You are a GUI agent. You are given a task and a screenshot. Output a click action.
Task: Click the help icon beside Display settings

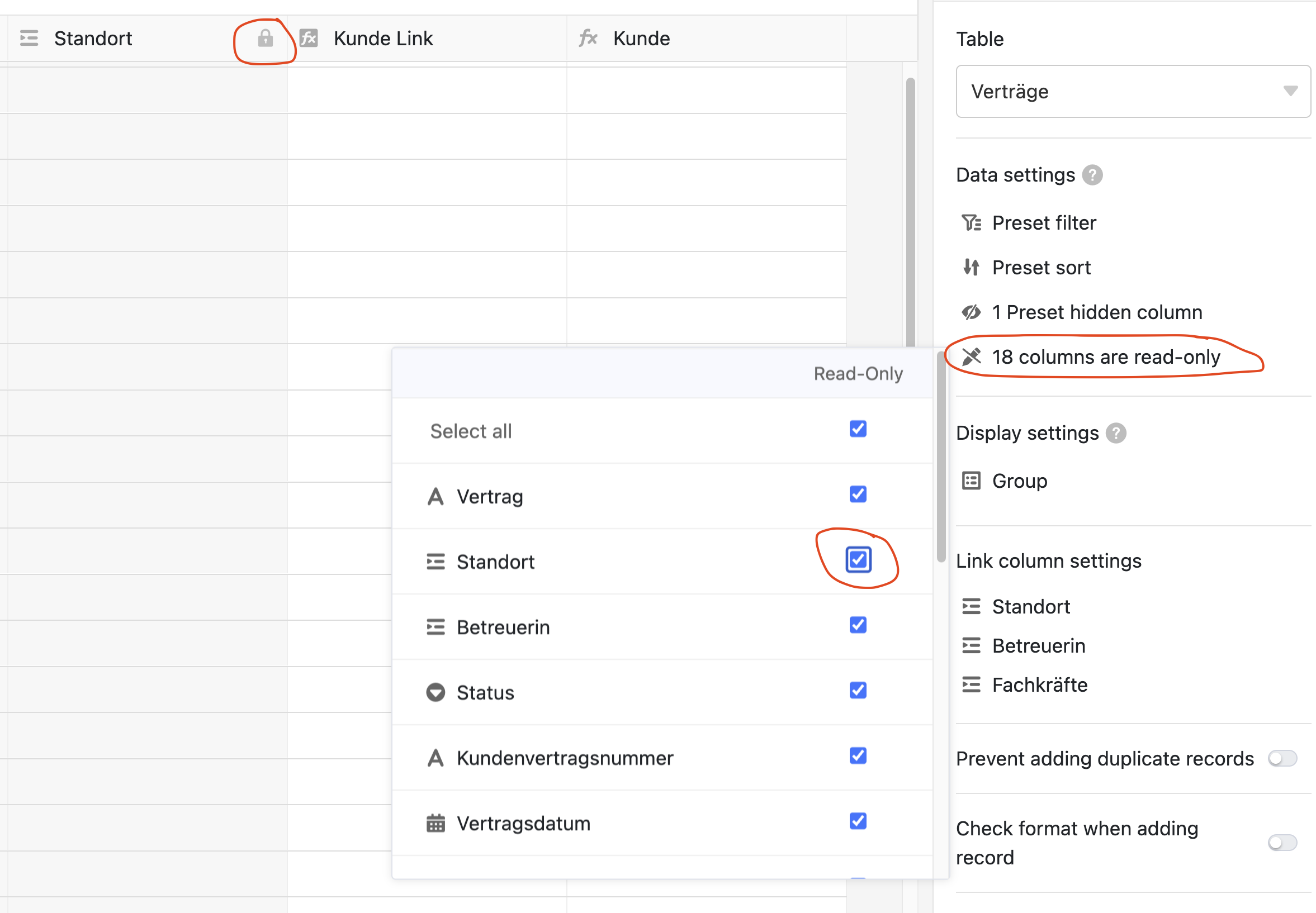[x=1116, y=433]
